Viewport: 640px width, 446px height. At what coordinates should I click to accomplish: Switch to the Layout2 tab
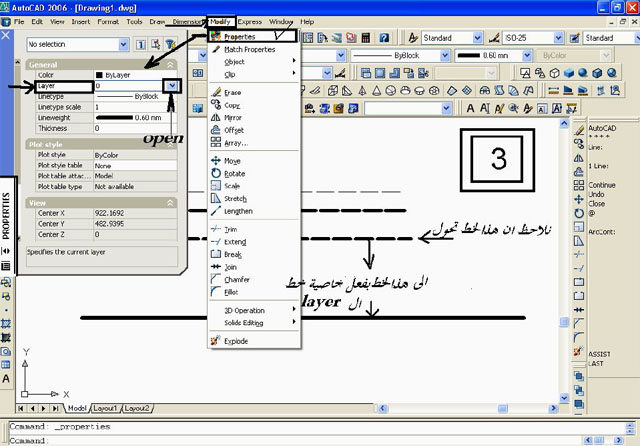(x=137, y=408)
